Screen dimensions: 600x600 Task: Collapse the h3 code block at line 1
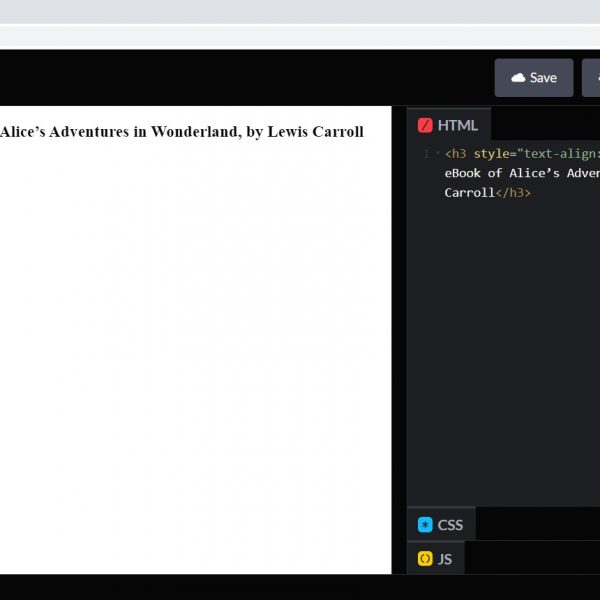tap(437, 154)
